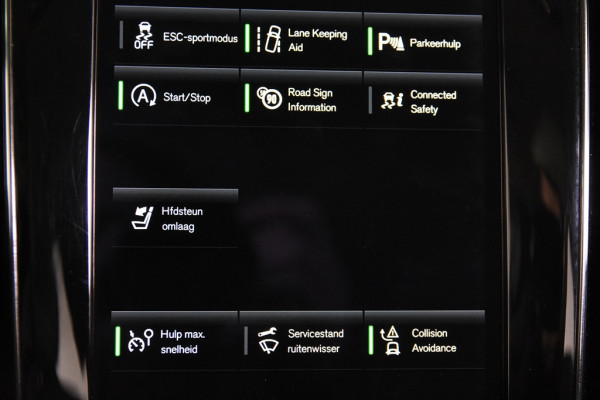
Task: Toggle the Connected Safety indicator bar
Action: point(370,100)
